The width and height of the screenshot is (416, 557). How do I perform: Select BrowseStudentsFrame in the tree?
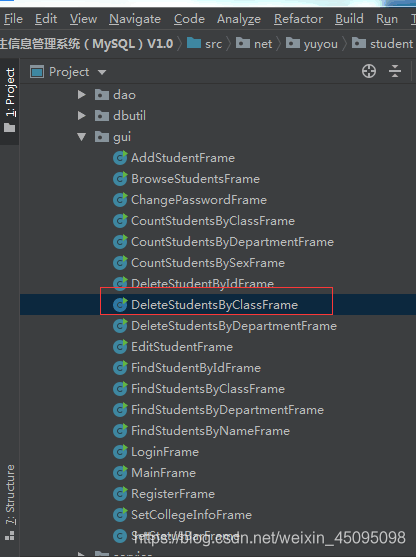(195, 179)
